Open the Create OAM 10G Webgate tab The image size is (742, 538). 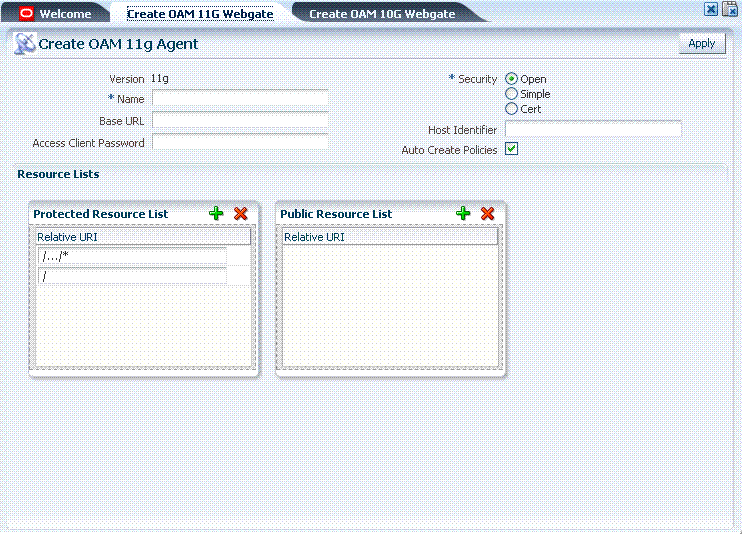(382, 14)
